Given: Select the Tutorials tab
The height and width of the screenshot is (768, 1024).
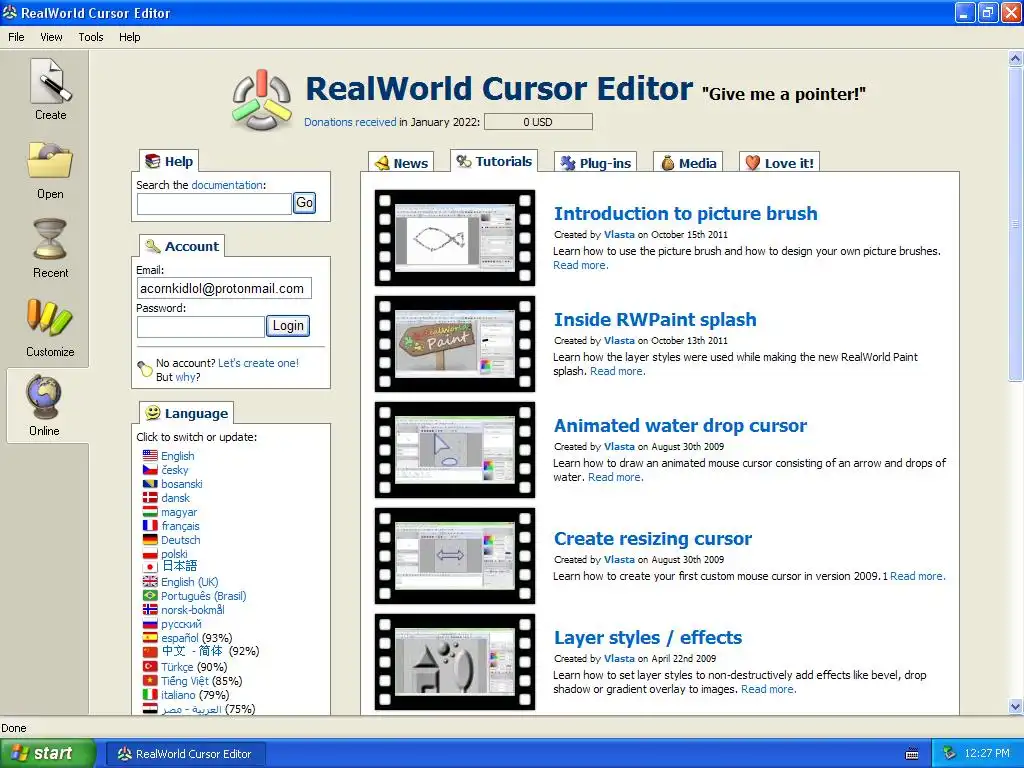Looking at the screenshot, I should (494, 161).
